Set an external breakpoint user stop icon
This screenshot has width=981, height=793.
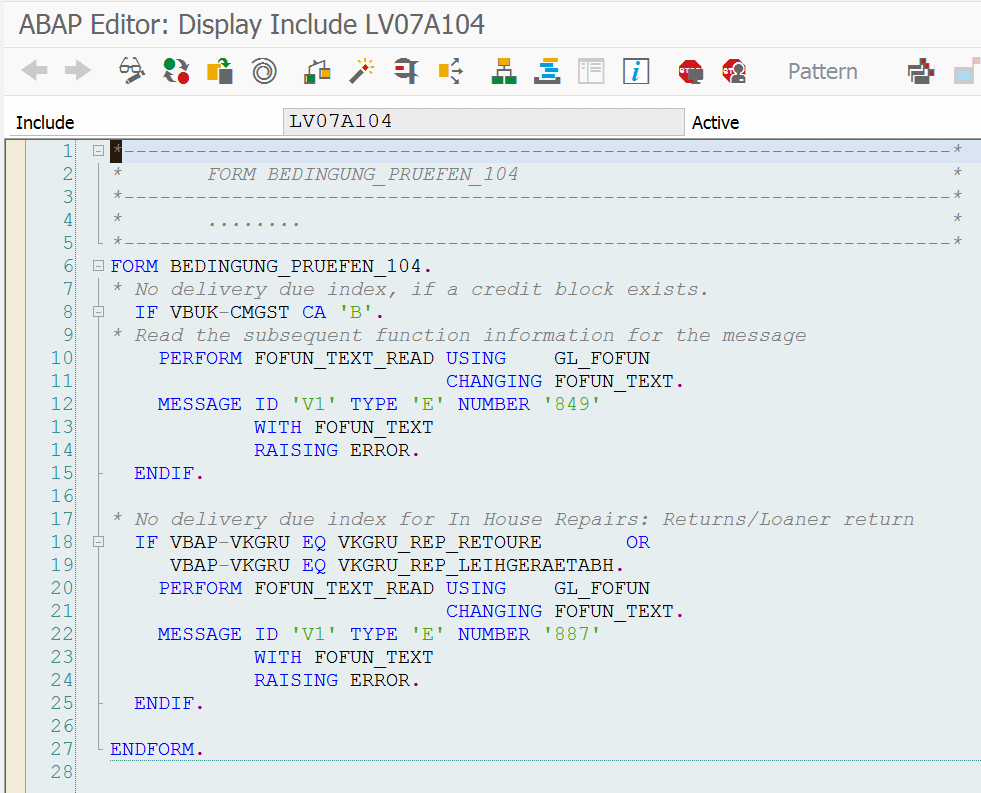click(734, 71)
